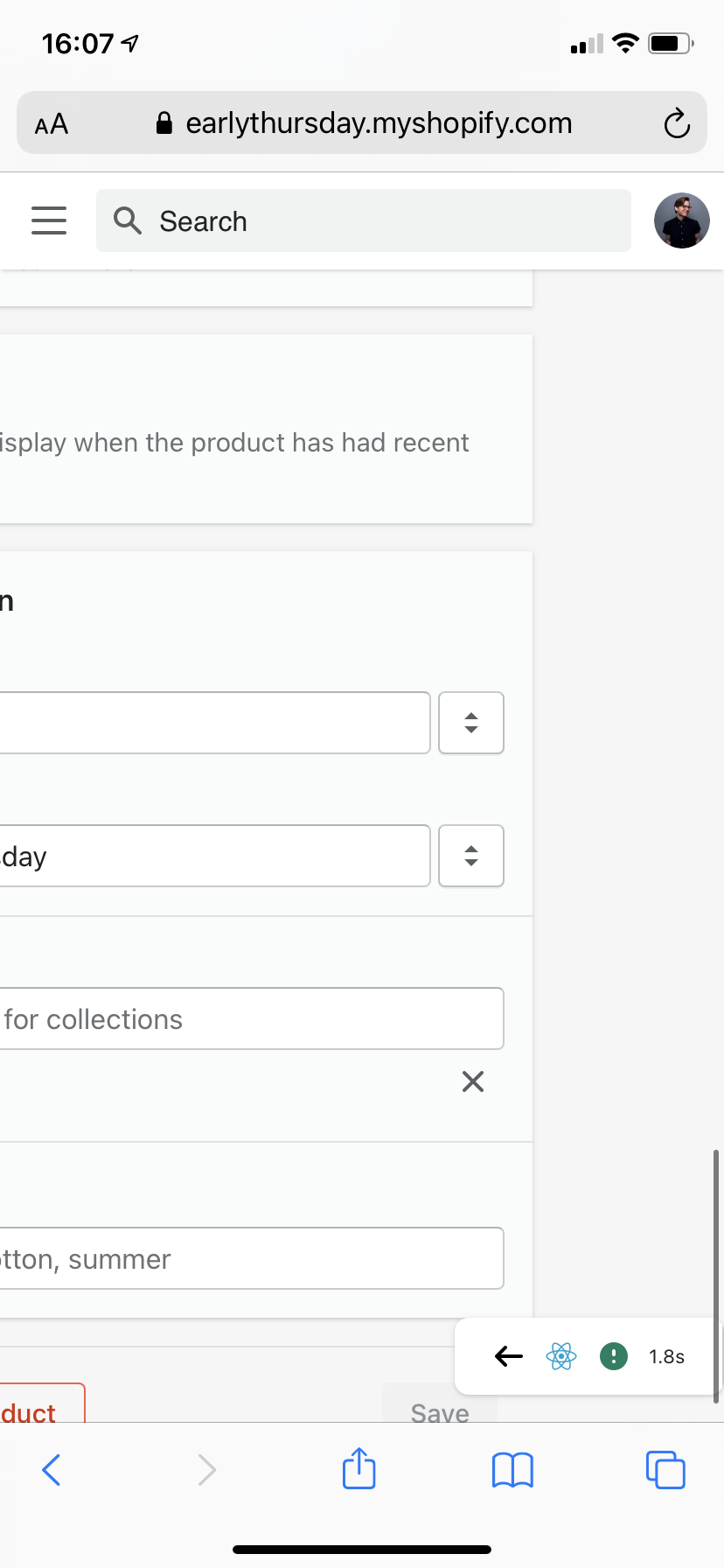Screen dimensions: 724x1568
Task: Open Safari bookmarks
Action: [512, 1470]
